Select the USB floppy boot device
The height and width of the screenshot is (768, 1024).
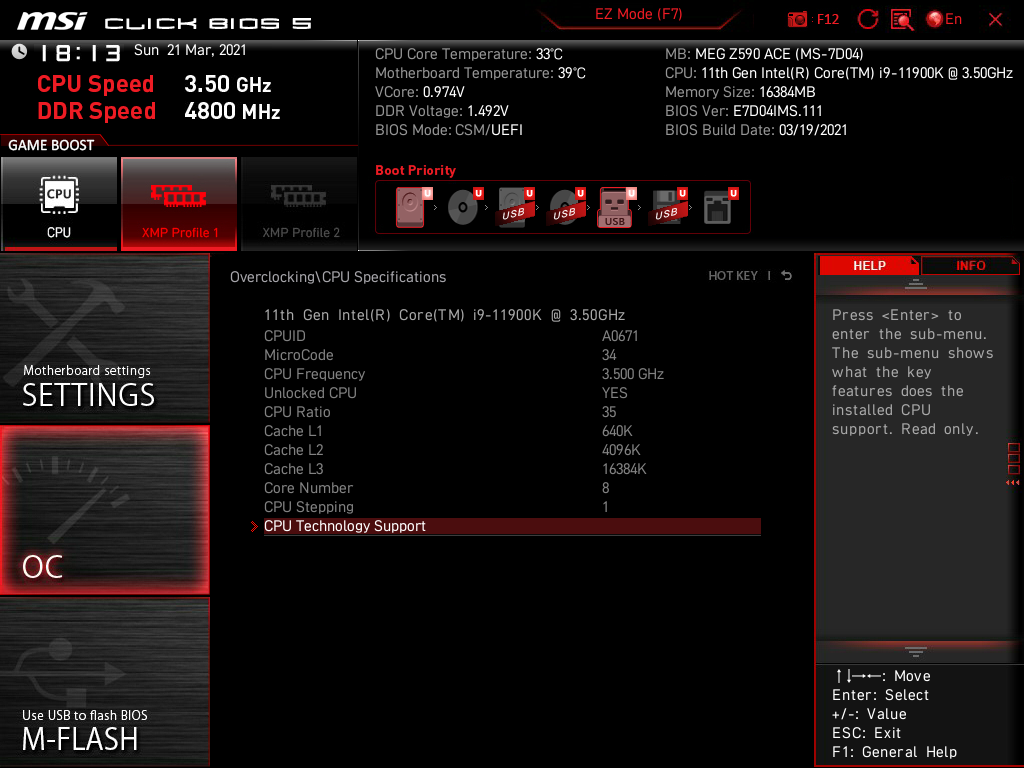(668, 207)
